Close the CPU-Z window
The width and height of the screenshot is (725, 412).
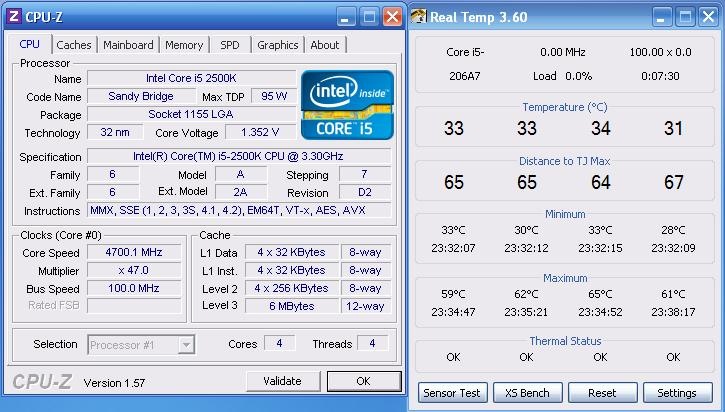393,17
